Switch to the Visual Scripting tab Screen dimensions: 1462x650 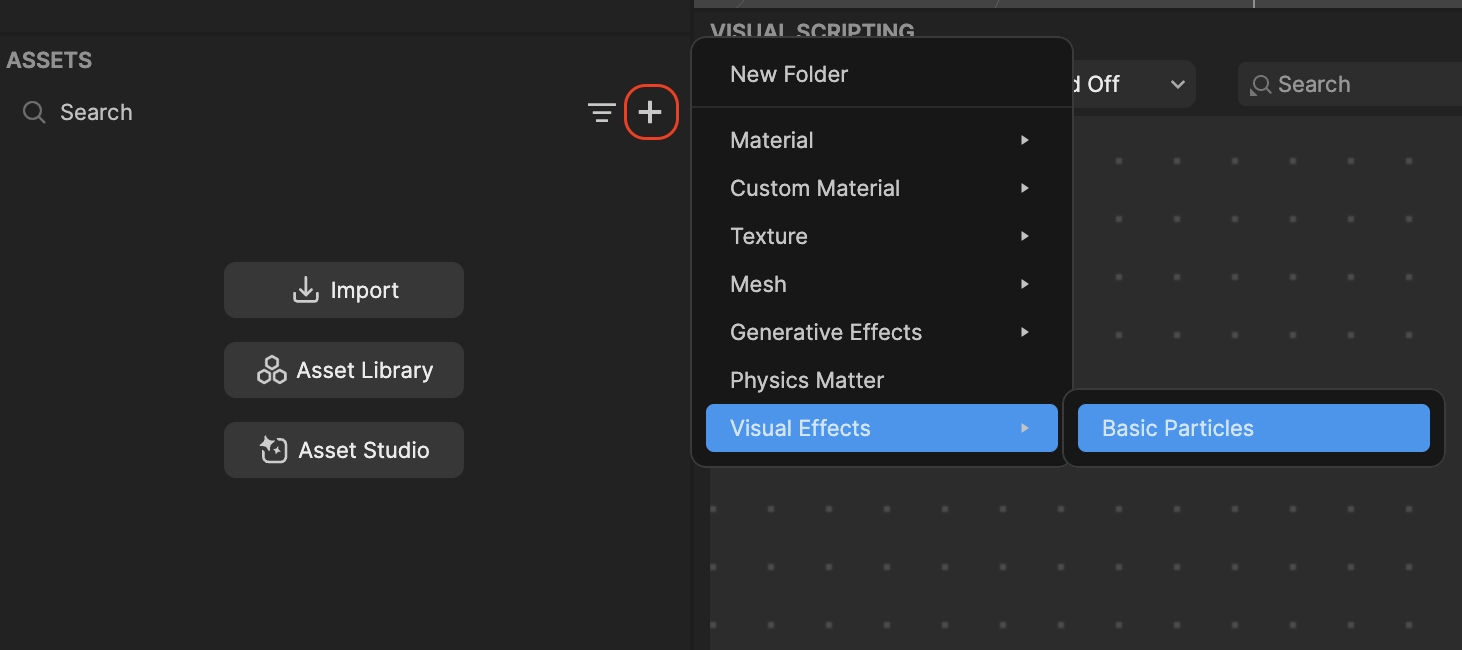pyautogui.click(x=813, y=30)
